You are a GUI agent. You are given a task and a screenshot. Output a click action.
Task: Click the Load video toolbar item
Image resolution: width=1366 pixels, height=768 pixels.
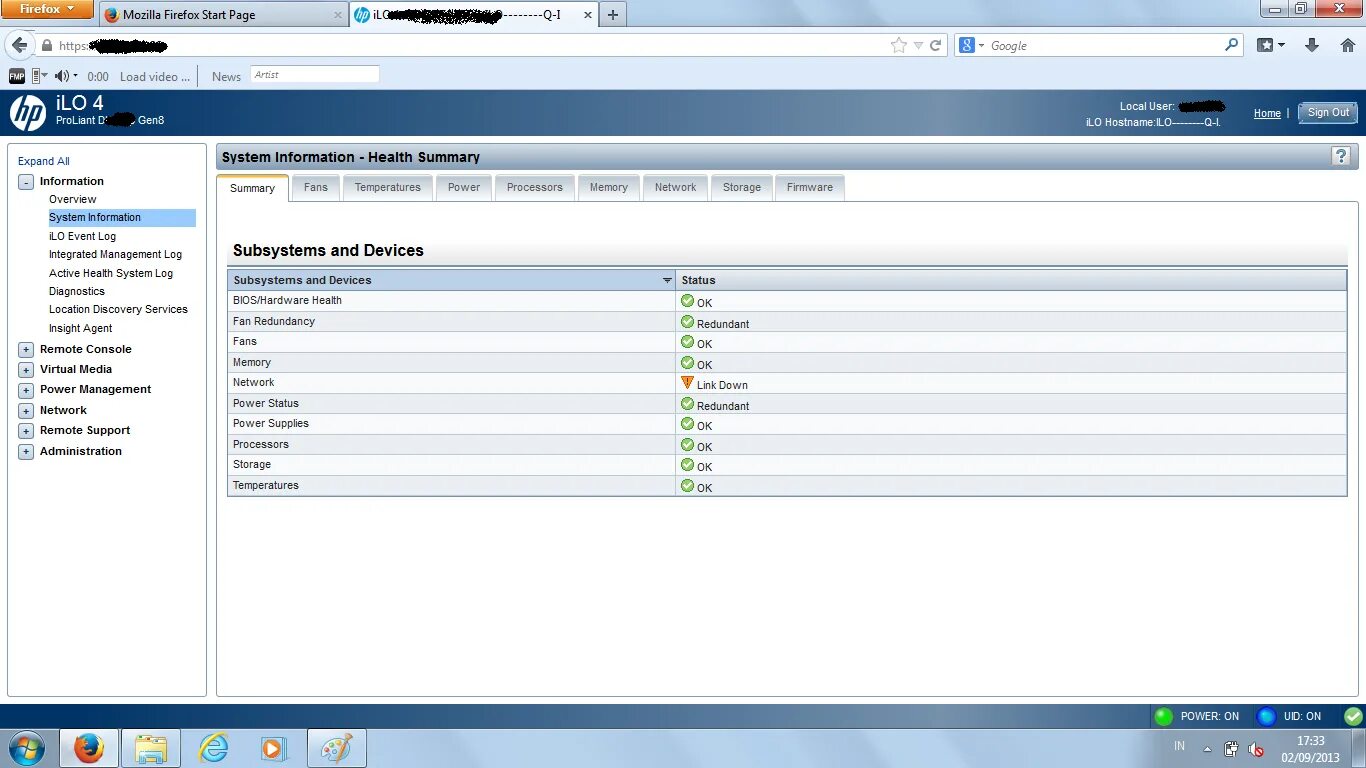(155, 76)
